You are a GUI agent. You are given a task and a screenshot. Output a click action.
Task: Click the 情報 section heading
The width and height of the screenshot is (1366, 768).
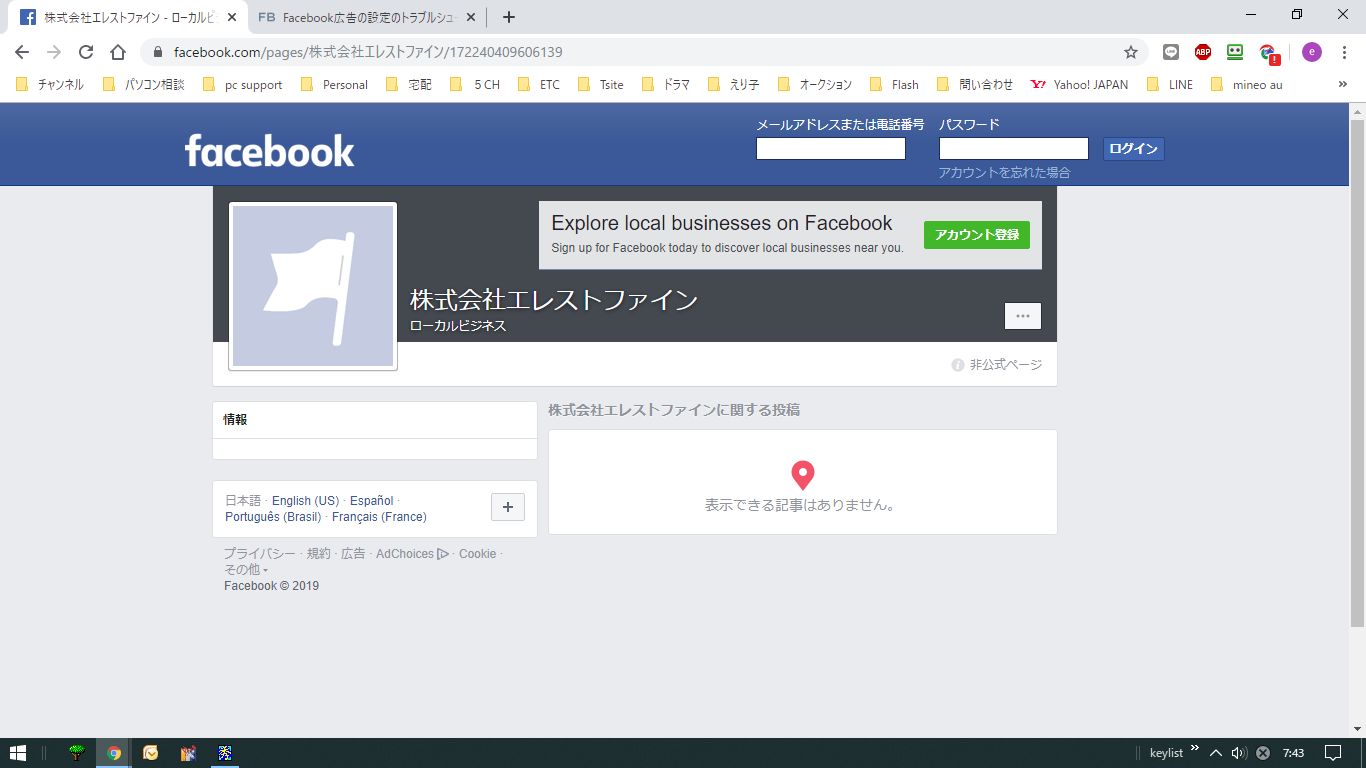coord(235,420)
